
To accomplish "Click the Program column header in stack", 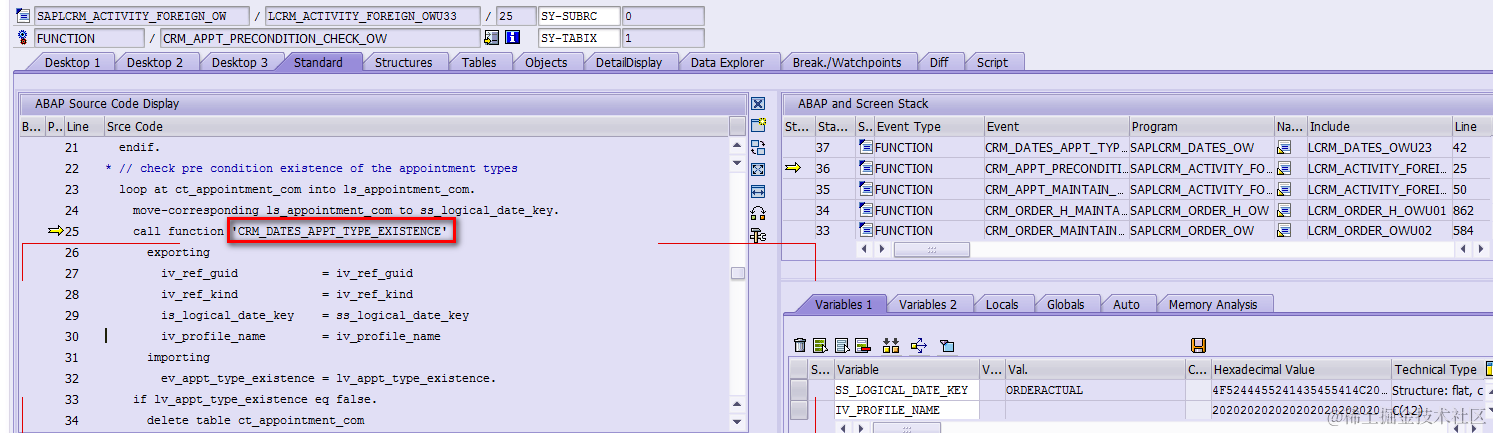I will [x=1201, y=126].
